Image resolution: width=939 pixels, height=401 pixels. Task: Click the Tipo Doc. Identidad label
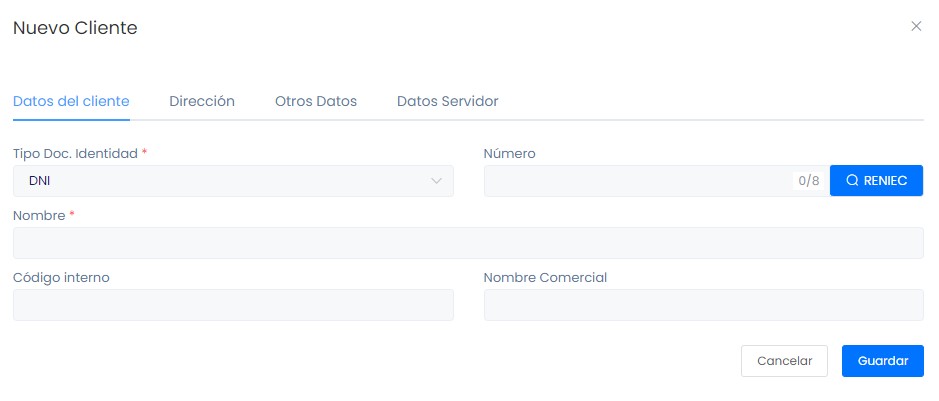coord(76,154)
